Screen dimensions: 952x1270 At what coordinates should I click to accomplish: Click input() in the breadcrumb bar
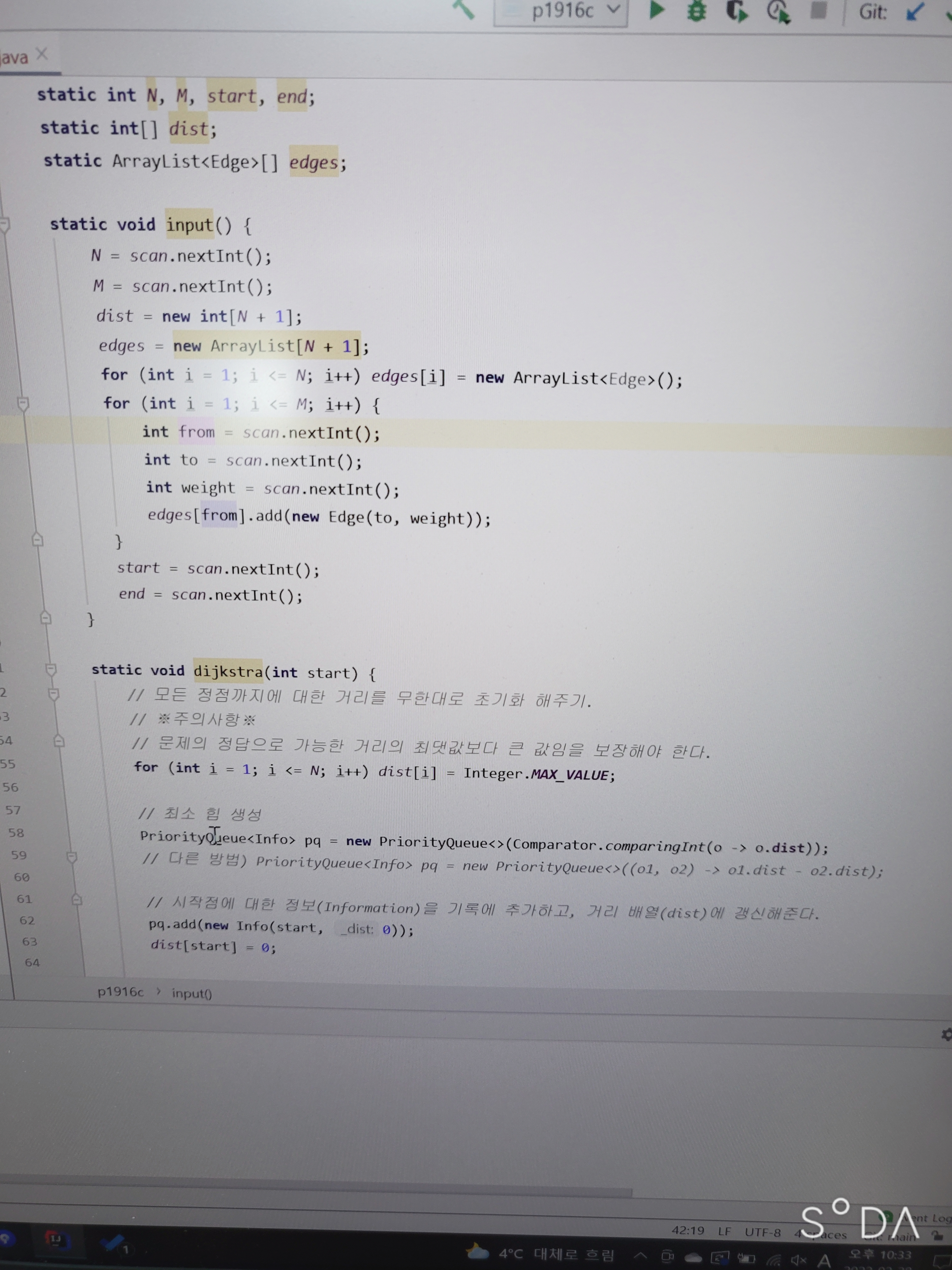point(192,993)
